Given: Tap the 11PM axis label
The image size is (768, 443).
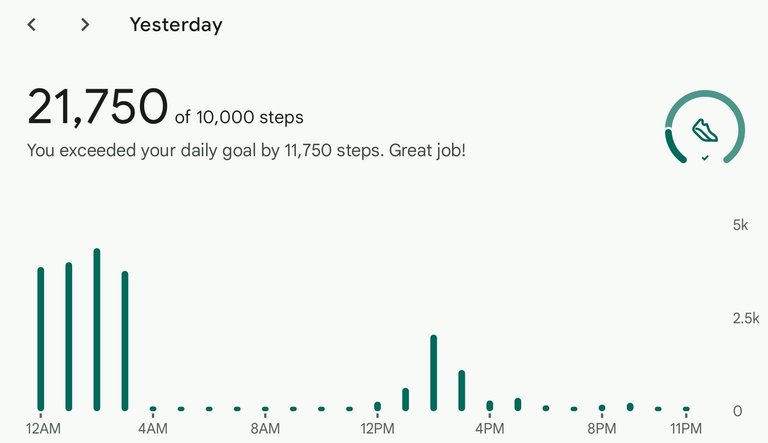Looking at the screenshot, I should point(686,429).
